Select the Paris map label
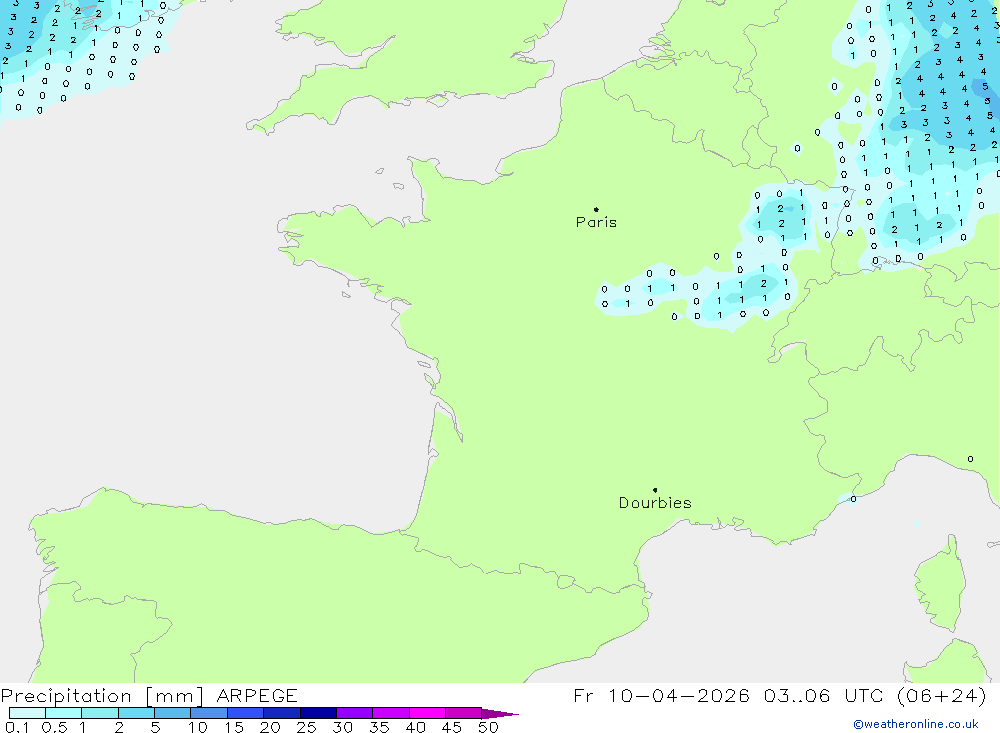Screen dimensions: 1000x733 tap(596, 222)
